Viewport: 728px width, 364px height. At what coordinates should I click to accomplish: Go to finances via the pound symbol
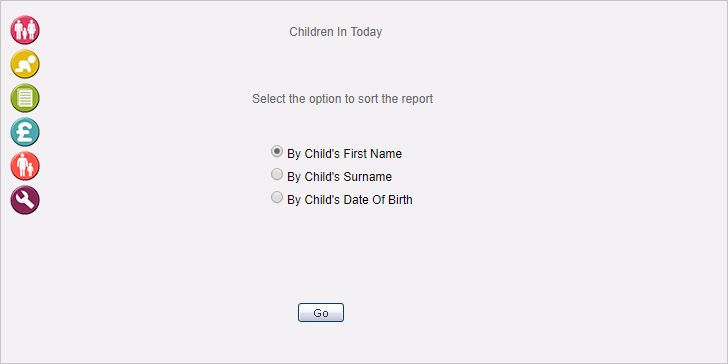click(25, 132)
